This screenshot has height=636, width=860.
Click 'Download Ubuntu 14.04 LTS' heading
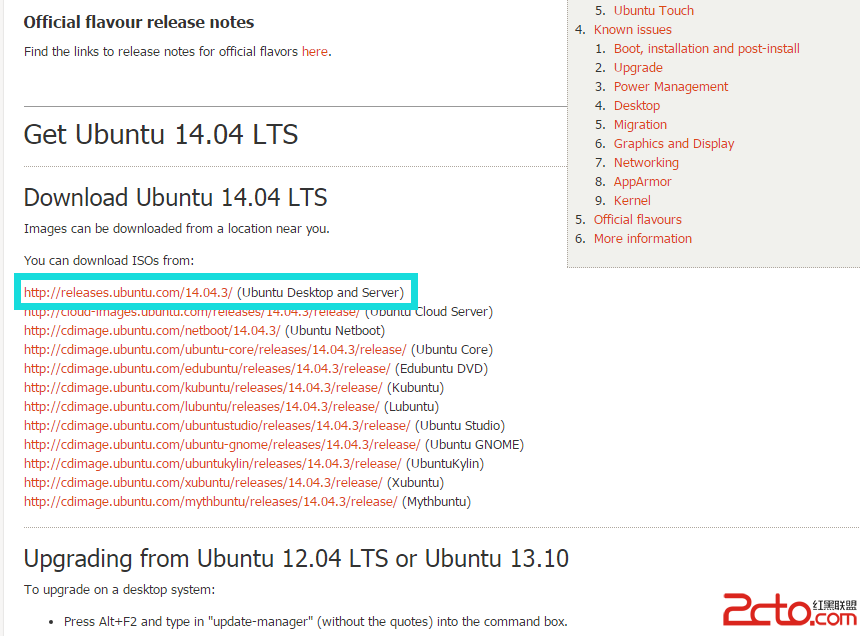(176, 197)
